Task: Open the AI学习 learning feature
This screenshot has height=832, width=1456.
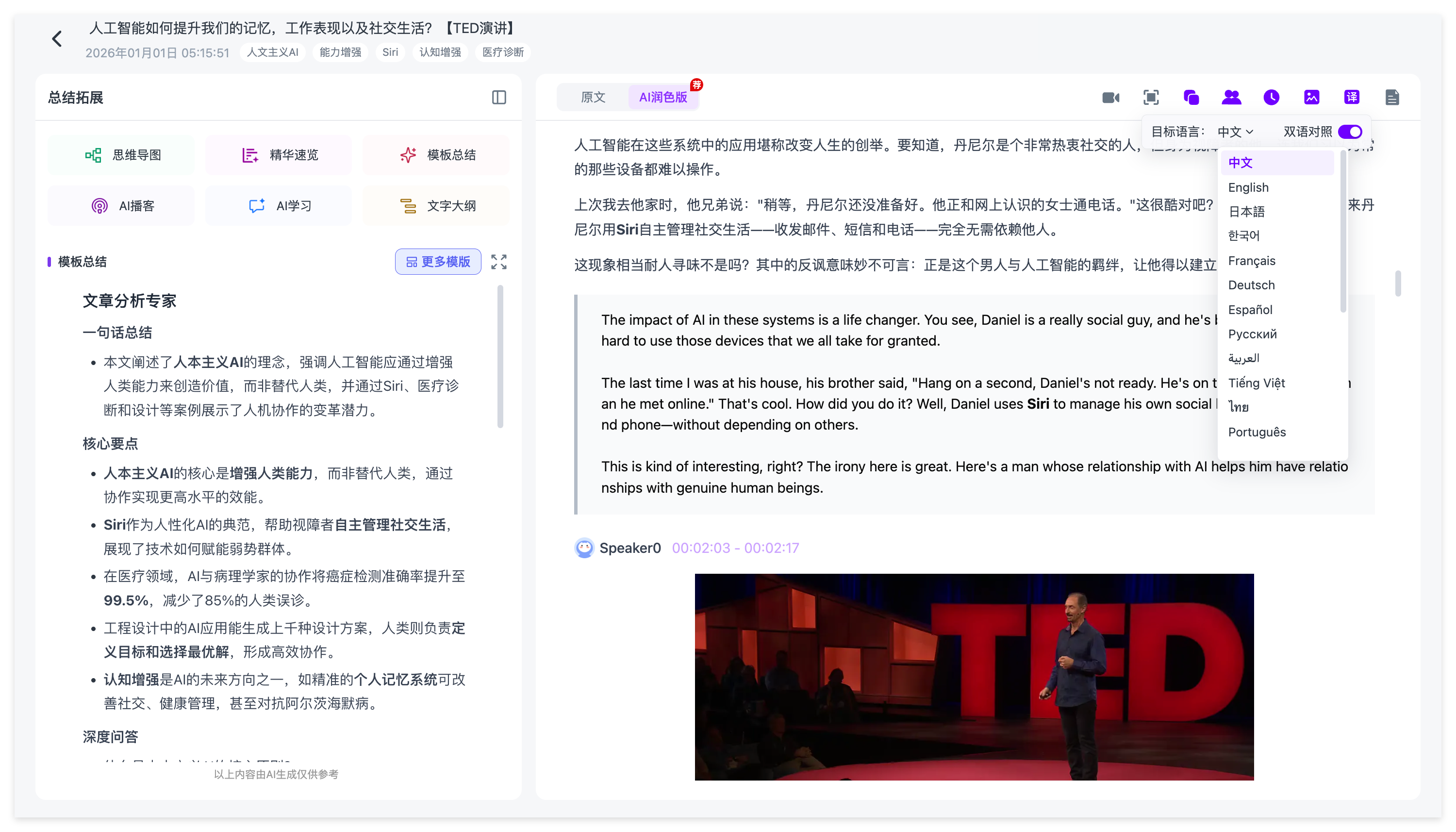Action: 279,206
